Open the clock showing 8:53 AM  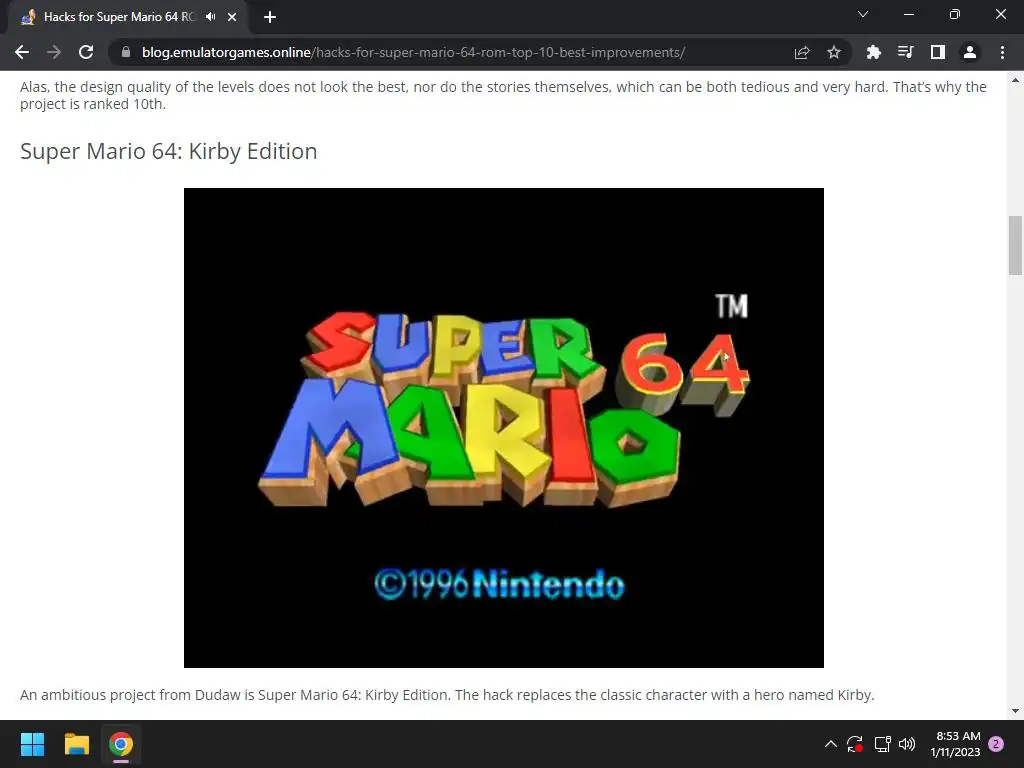955,744
